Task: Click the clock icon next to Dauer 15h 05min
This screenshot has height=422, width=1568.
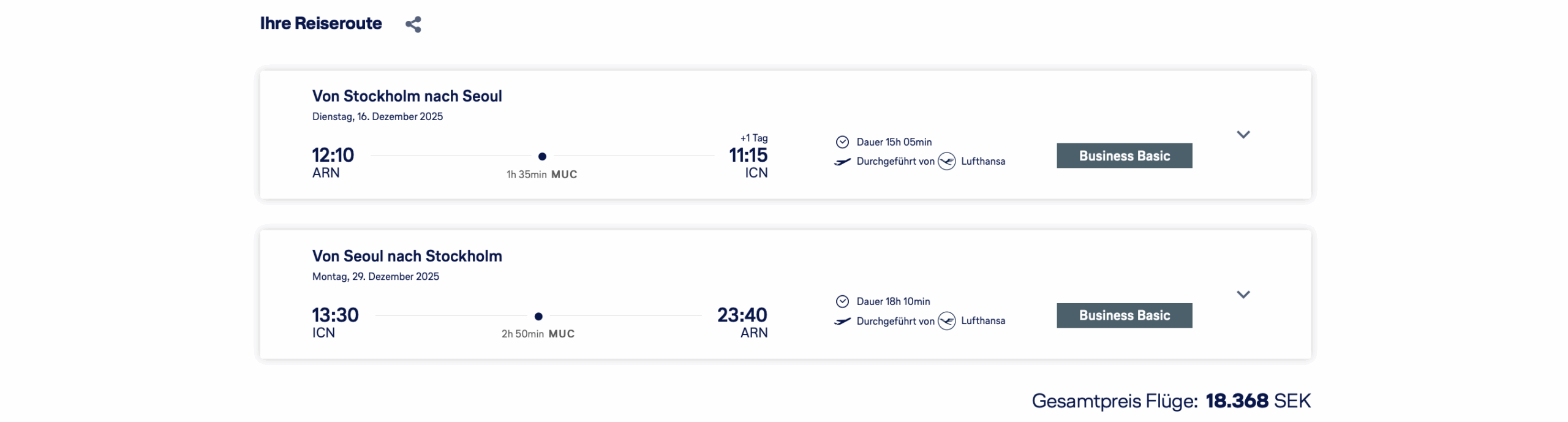Action: point(842,142)
